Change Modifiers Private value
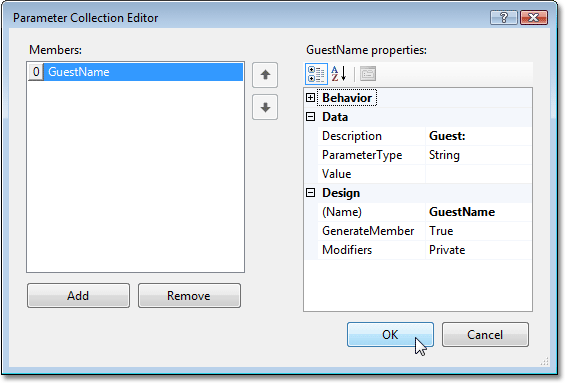565x383 pixels. pos(479,250)
